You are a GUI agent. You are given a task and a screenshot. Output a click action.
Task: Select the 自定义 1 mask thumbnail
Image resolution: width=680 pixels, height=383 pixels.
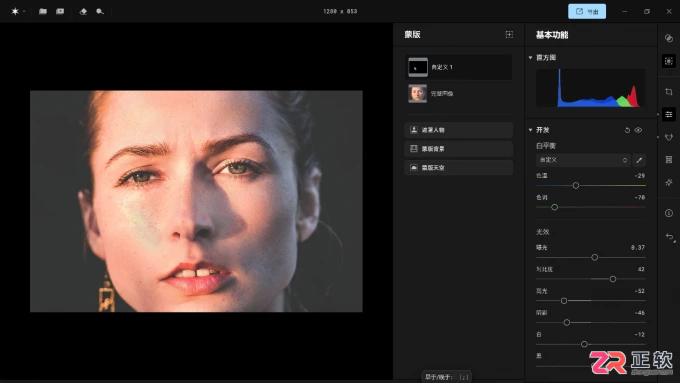click(x=418, y=67)
